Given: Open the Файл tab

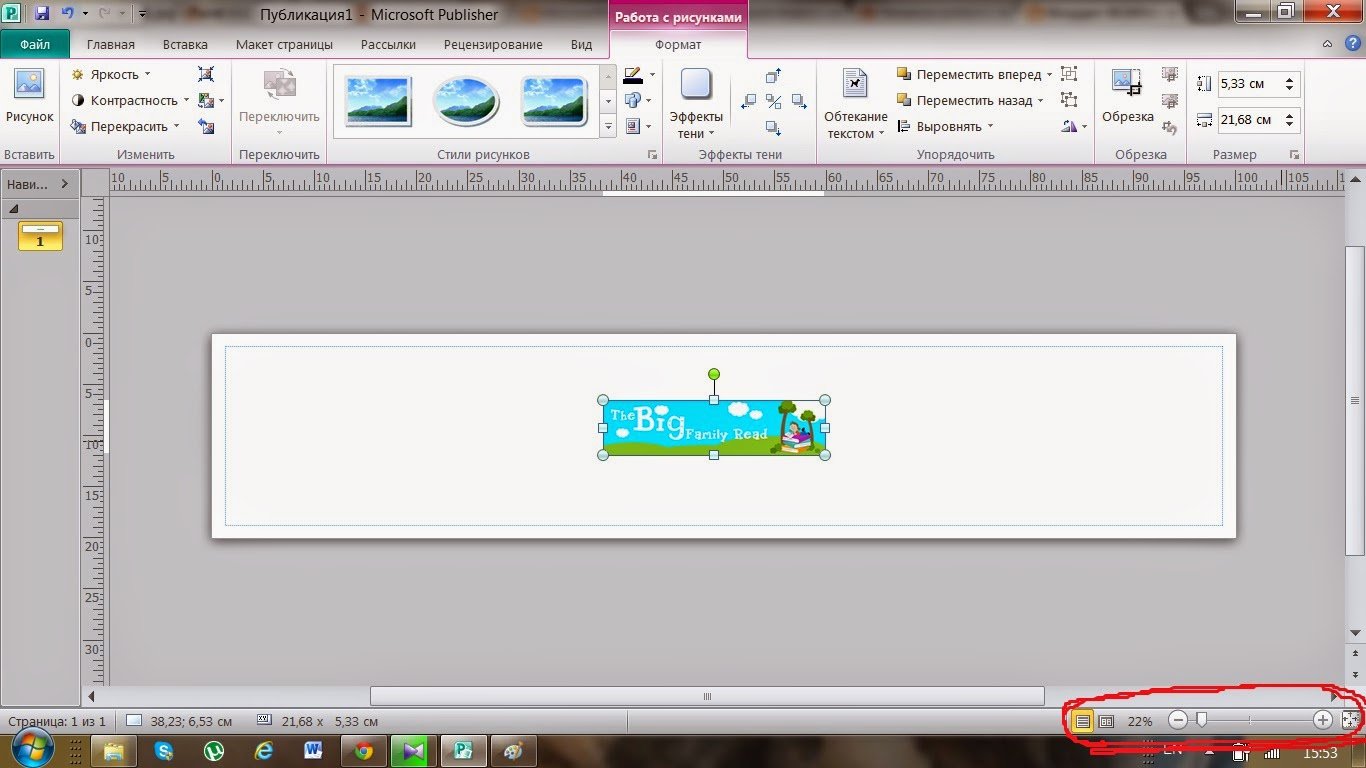Looking at the screenshot, I should tap(35, 44).
